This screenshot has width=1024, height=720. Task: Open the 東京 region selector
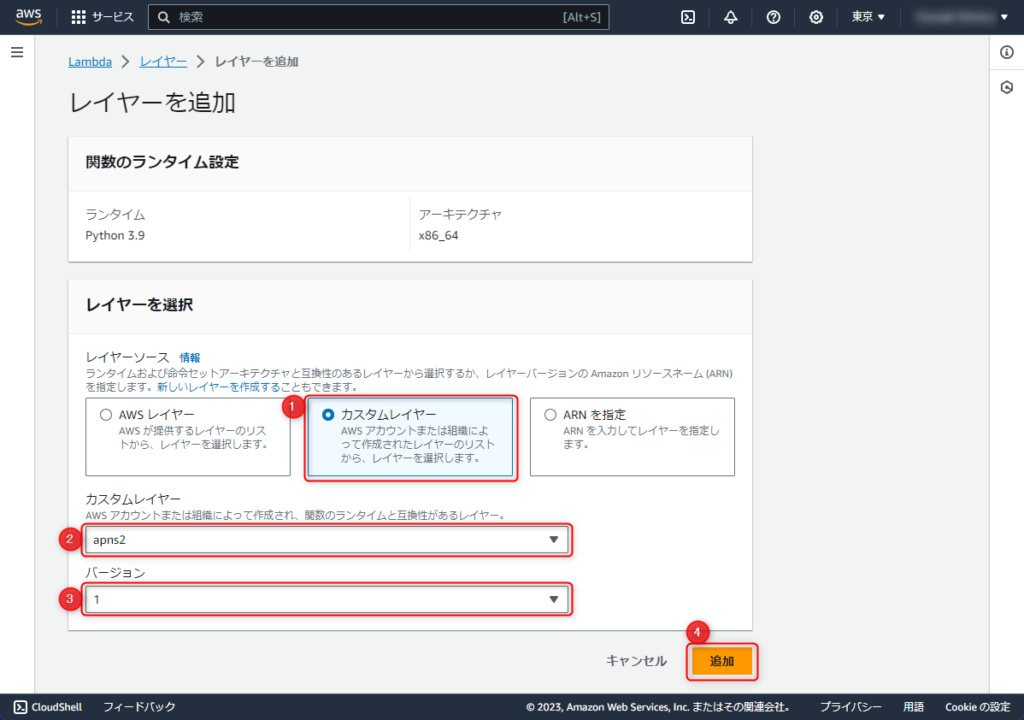point(868,17)
